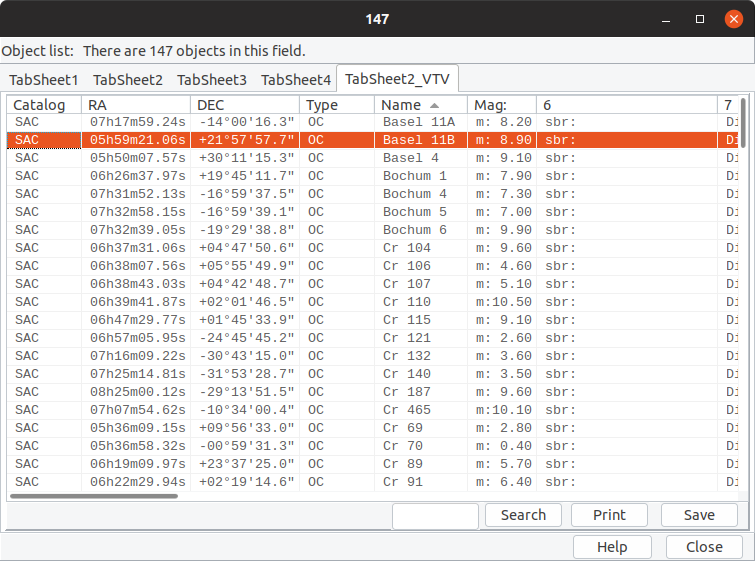This screenshot has height=561, width=755.
Task: Click magnitude cell m:10.50
Action: tap(504, 302)
